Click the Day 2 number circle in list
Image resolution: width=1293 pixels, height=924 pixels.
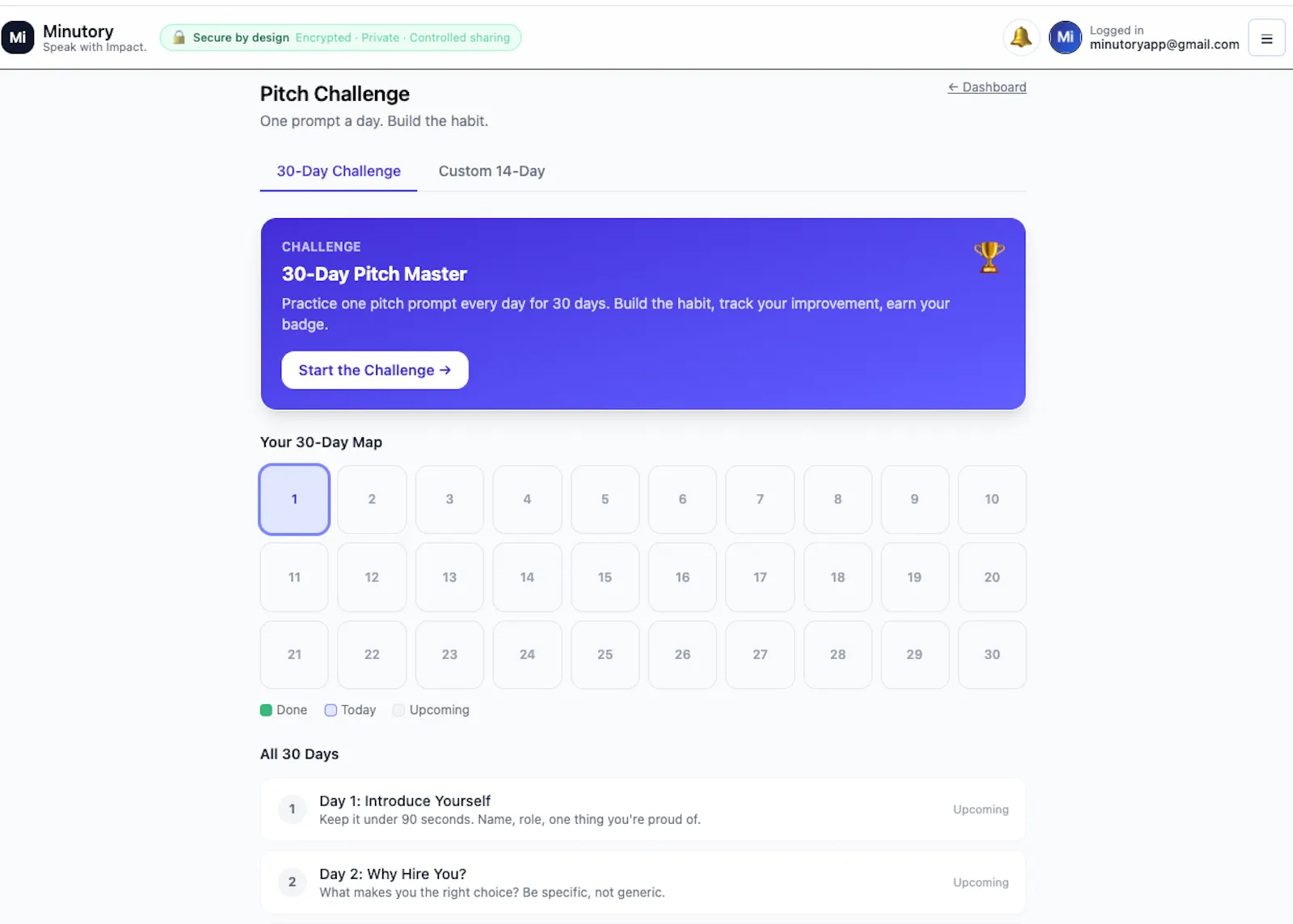pos(293,882)
